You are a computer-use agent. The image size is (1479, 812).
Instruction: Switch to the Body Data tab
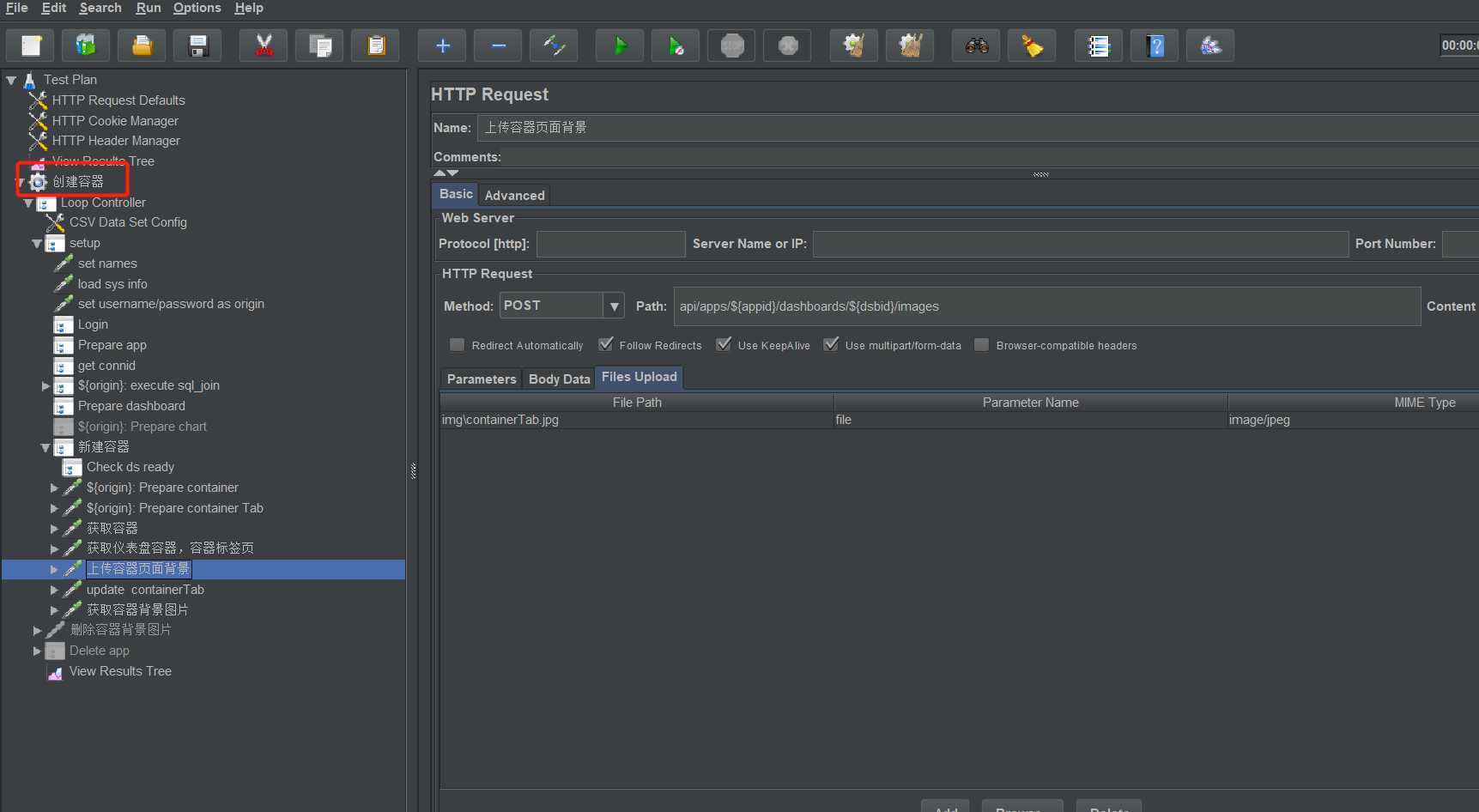pos(559,379)
